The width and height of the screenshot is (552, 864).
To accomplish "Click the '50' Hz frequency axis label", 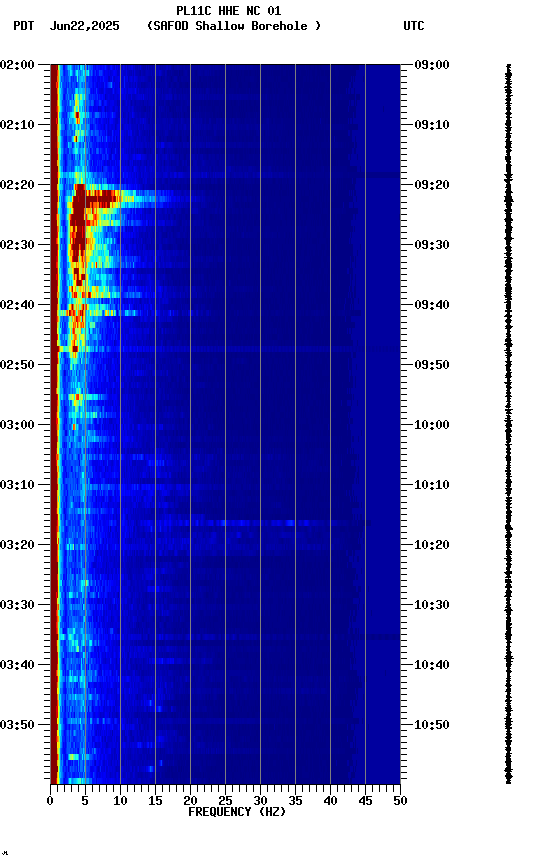I will point(400,801).
